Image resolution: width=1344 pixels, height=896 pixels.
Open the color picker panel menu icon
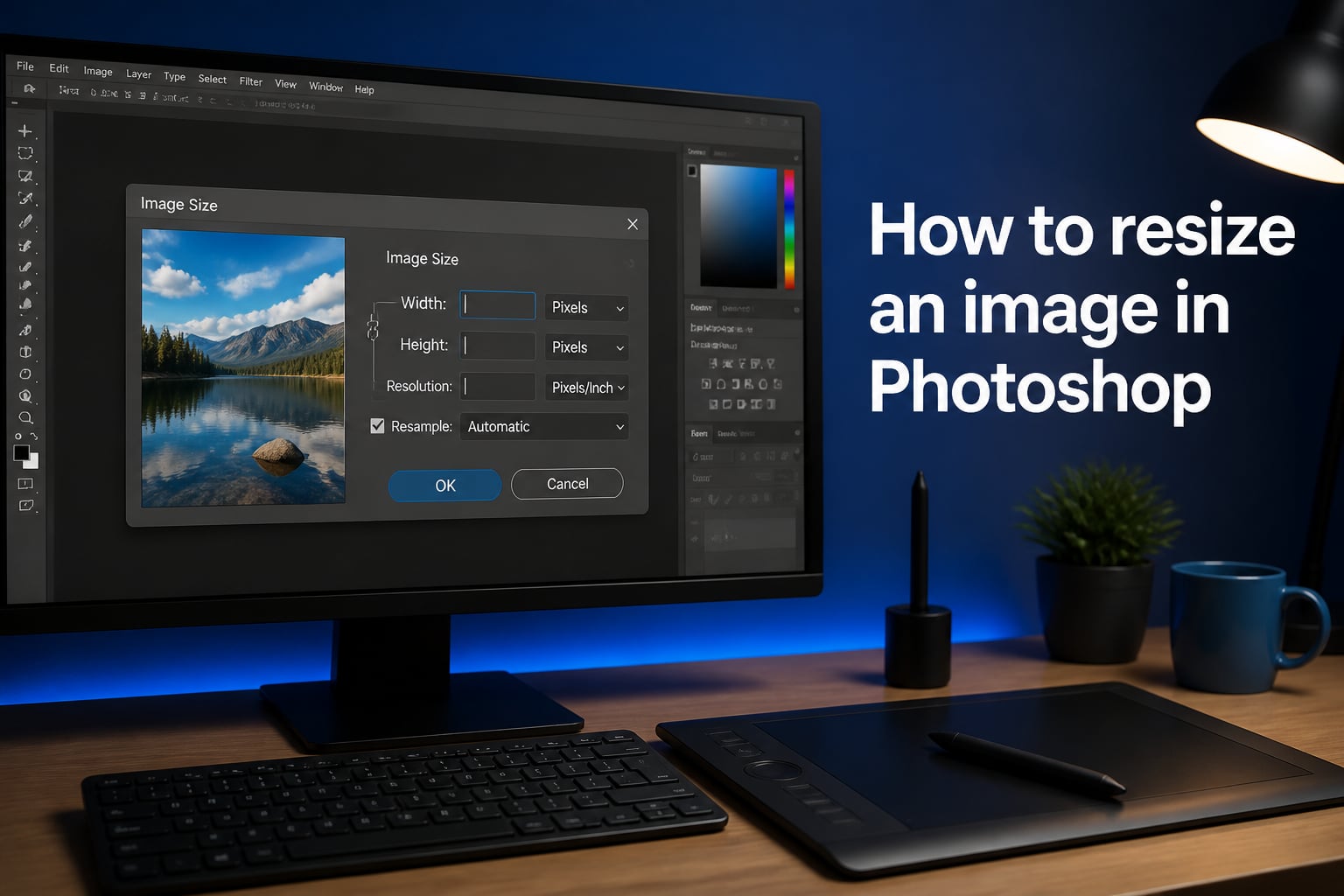point(795,158)
